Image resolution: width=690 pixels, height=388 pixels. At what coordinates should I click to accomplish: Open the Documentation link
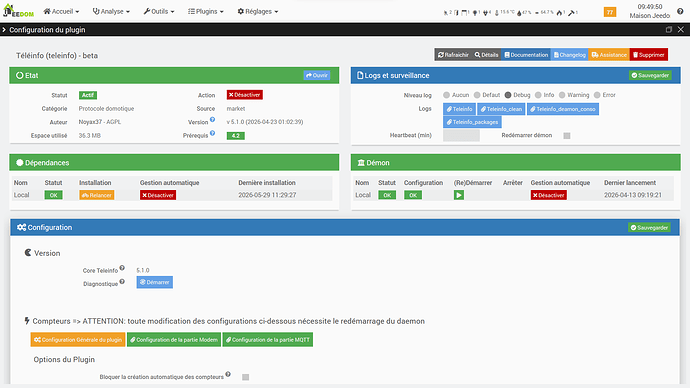pyautogui.click(x=526, y=55)
